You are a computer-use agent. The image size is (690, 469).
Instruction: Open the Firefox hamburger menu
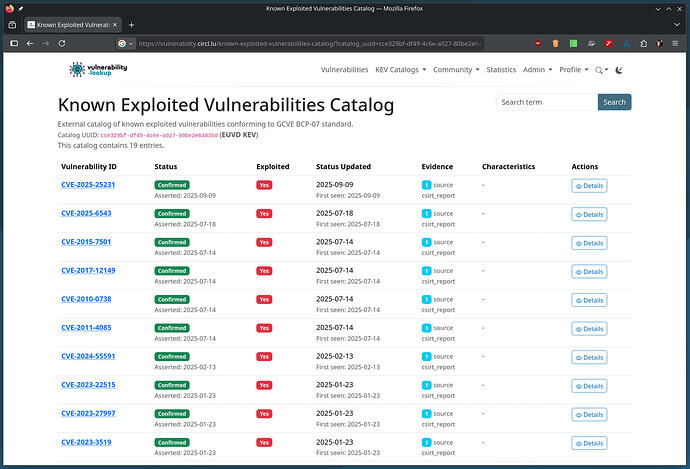676,43
